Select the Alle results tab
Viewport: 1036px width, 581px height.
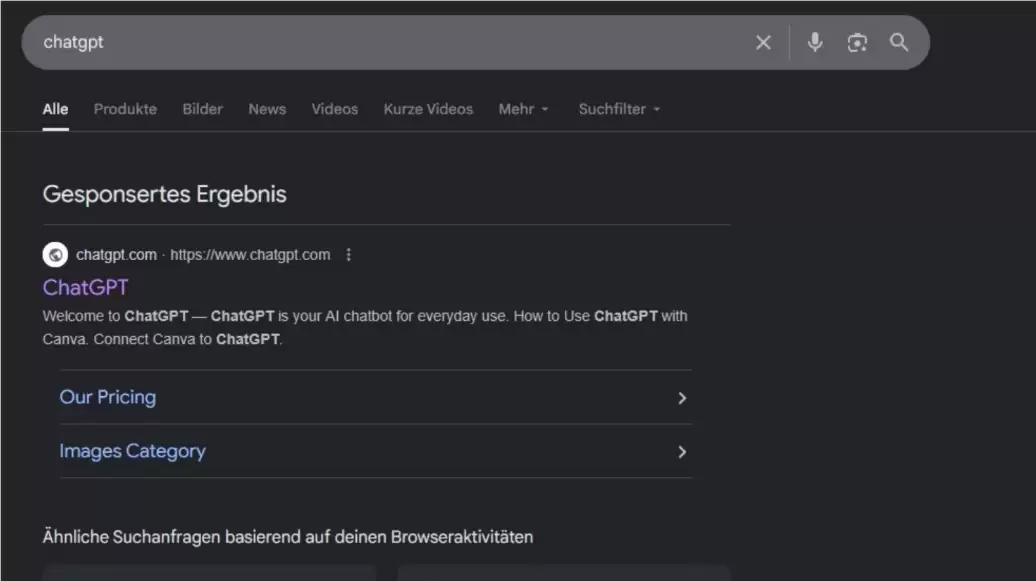[56, 109]
